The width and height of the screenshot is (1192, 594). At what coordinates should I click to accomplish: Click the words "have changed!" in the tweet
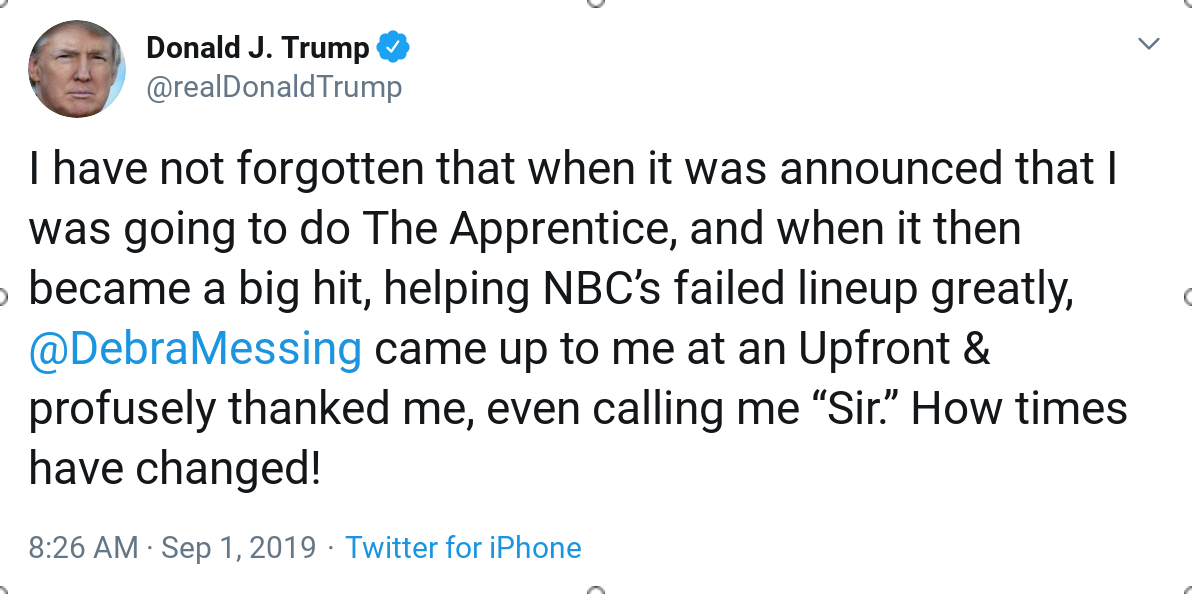175,468
